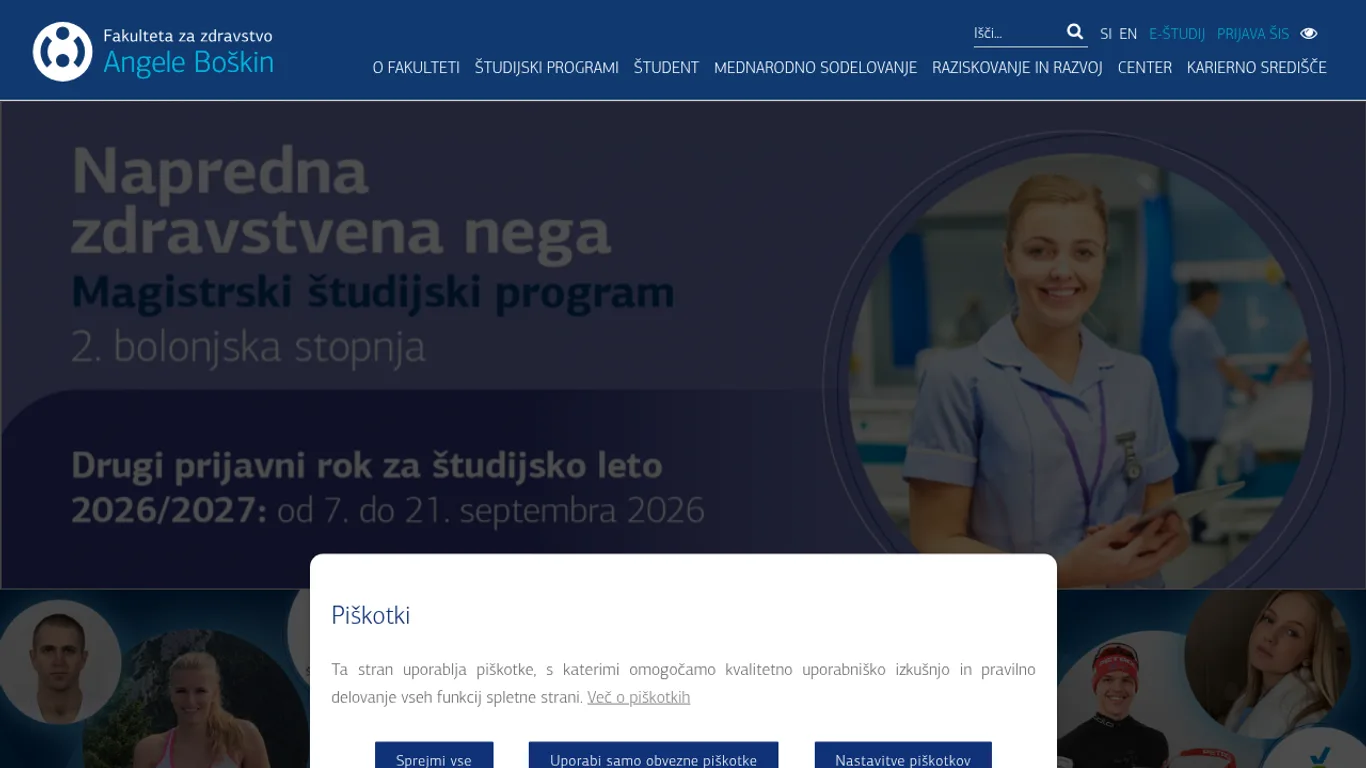Toggle the accessibility eye icon
Viewport: 1366px width, 768px height.
pos(1309,34)
